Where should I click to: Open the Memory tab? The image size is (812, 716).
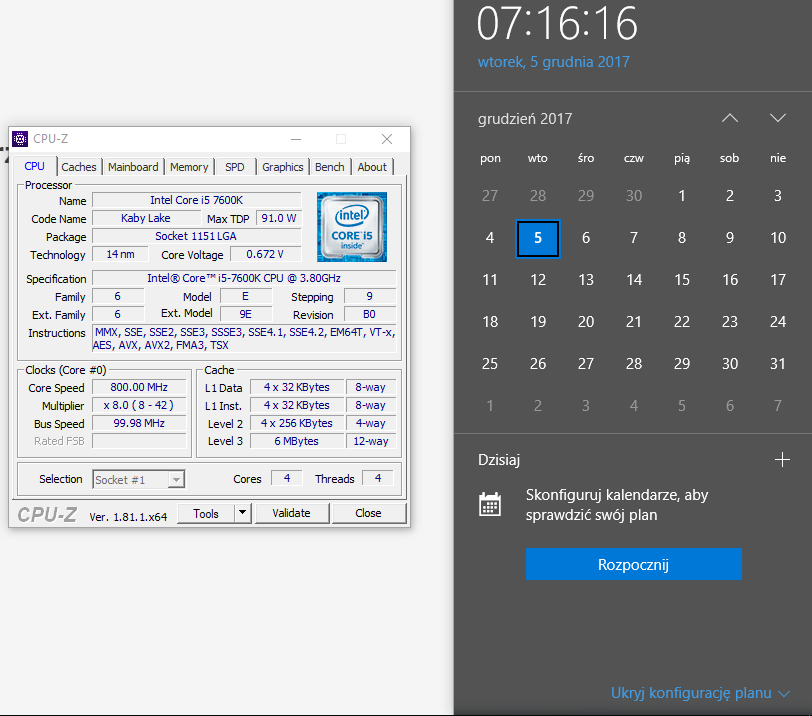[x=189, y=167]
